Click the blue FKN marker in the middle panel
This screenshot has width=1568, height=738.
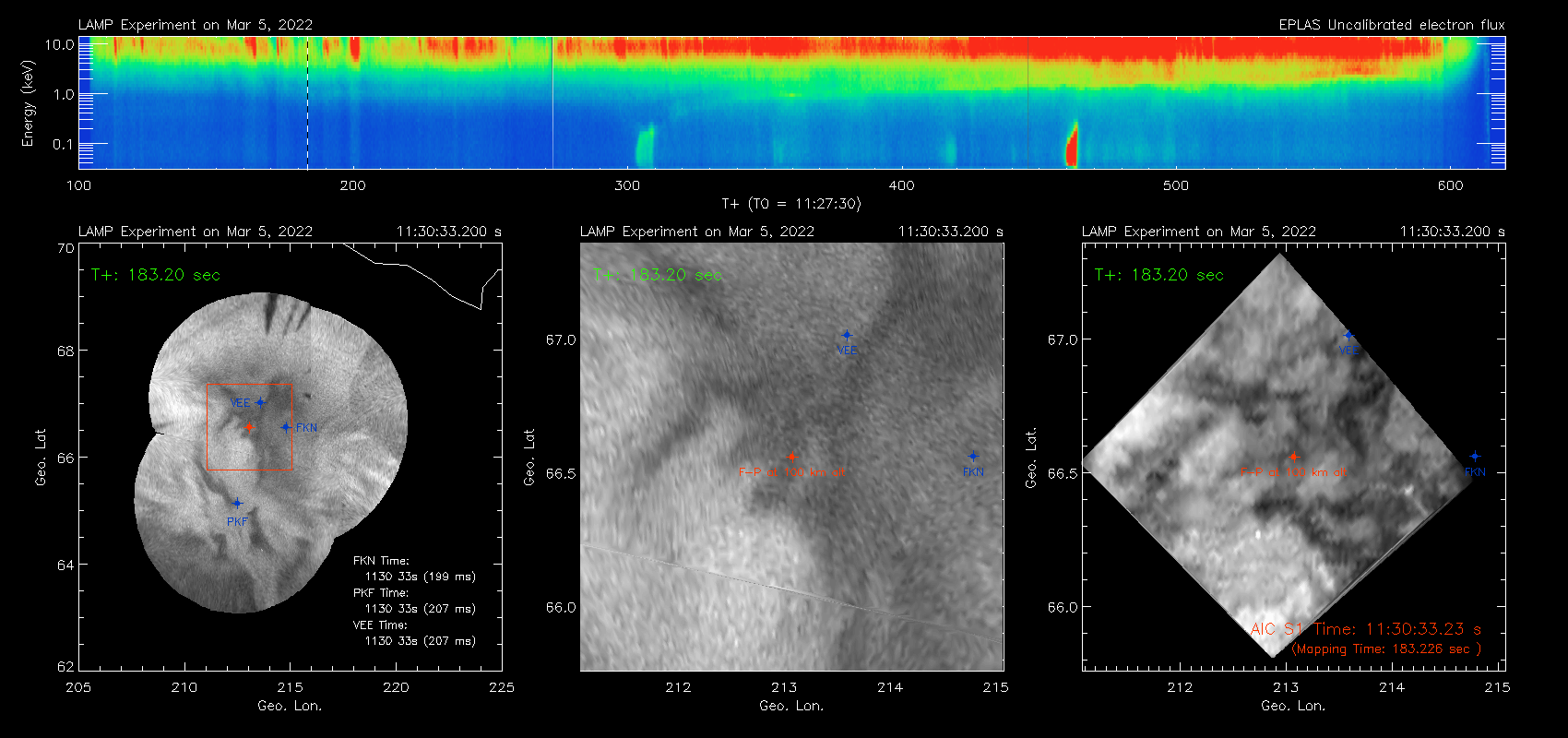[973, 457]
